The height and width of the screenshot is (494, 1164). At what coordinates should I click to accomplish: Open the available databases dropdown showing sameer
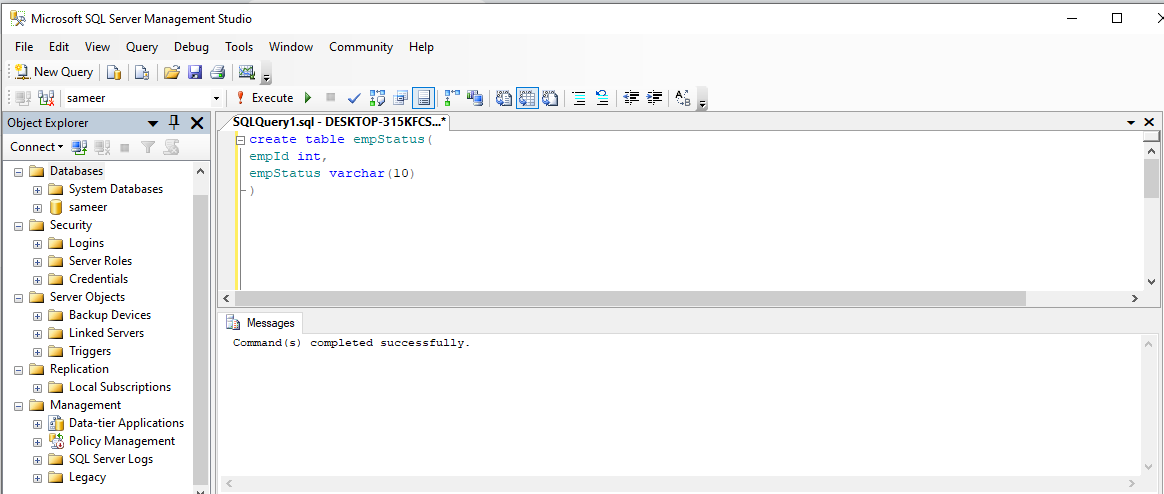[216, 98]
